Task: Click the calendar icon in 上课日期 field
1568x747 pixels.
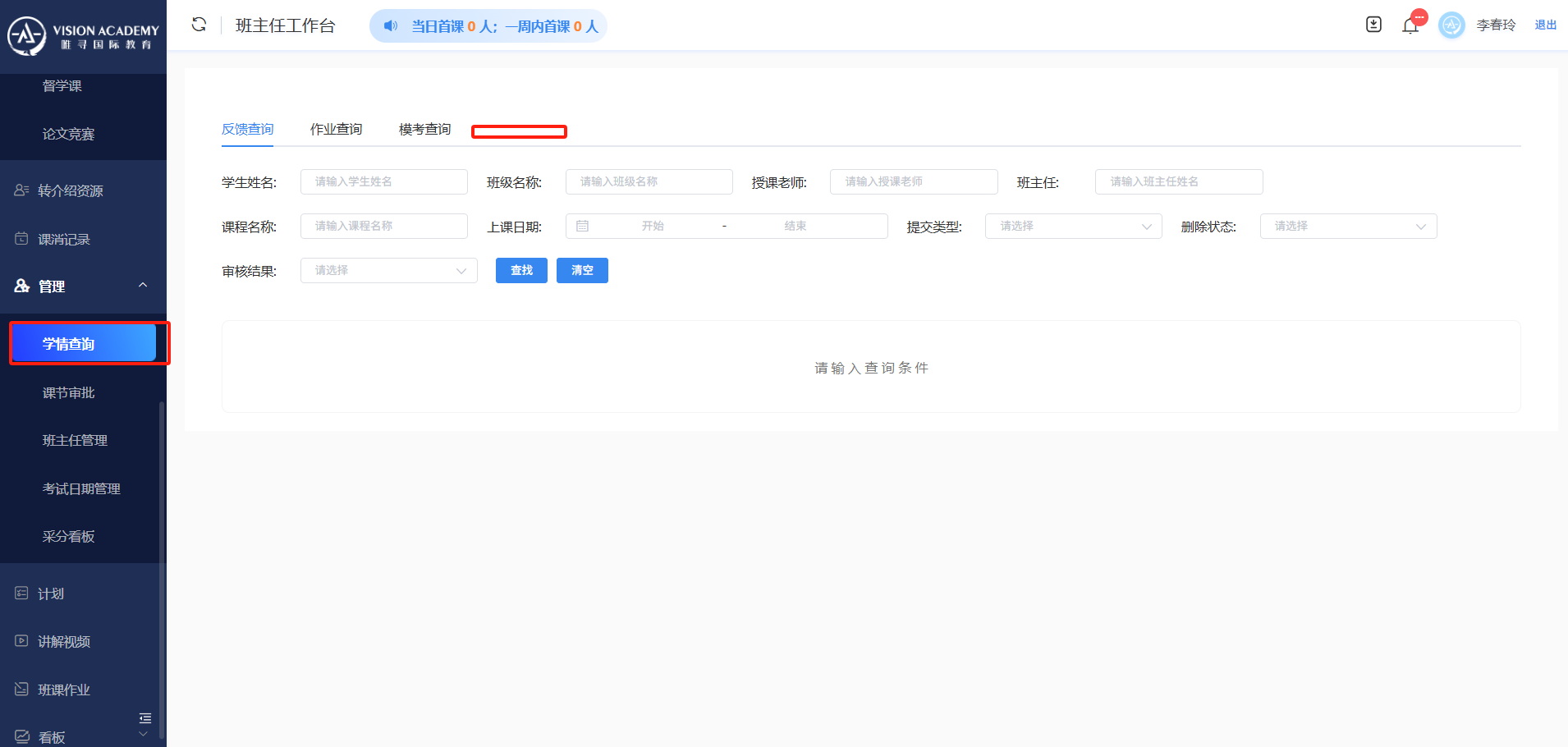Action: (583, 226)
